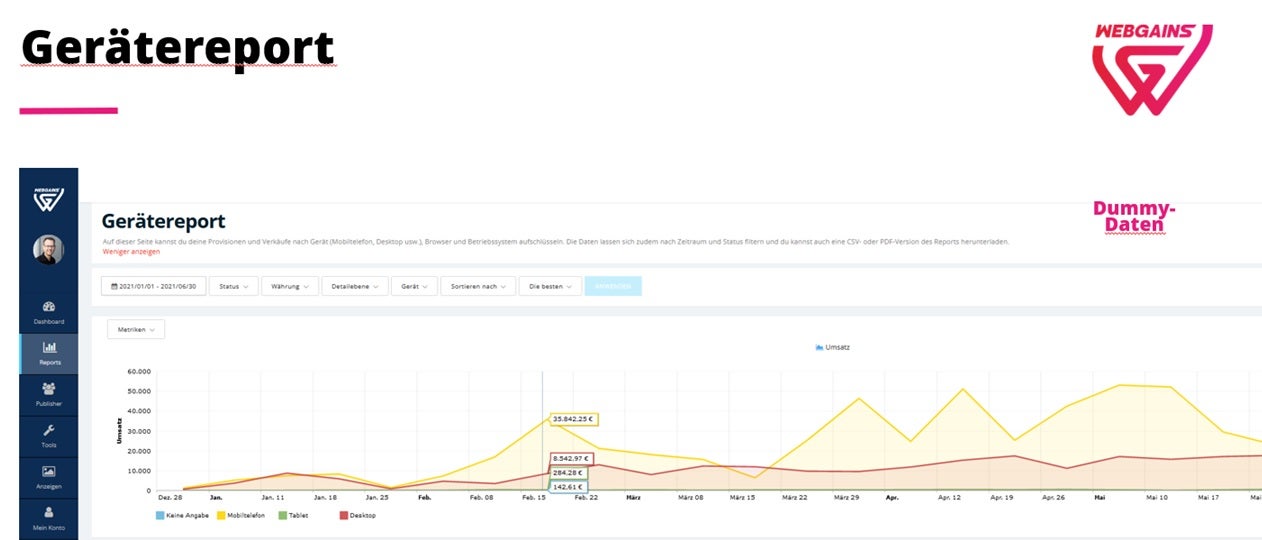
Task: Open the date range picker field
Action: [x=153, y=286]
